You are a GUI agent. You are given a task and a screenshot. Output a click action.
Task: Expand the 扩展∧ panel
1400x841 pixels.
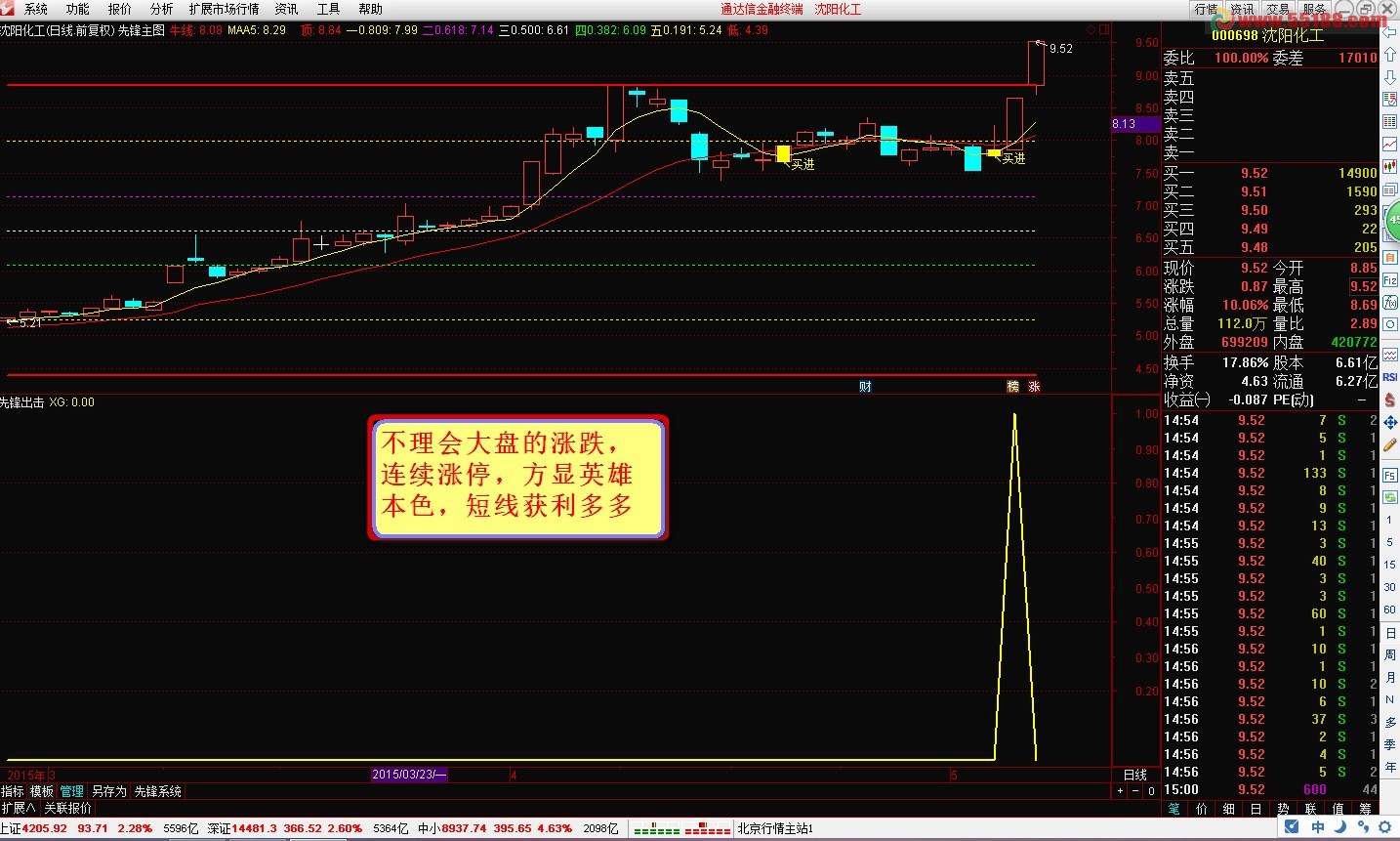[19, 809]
